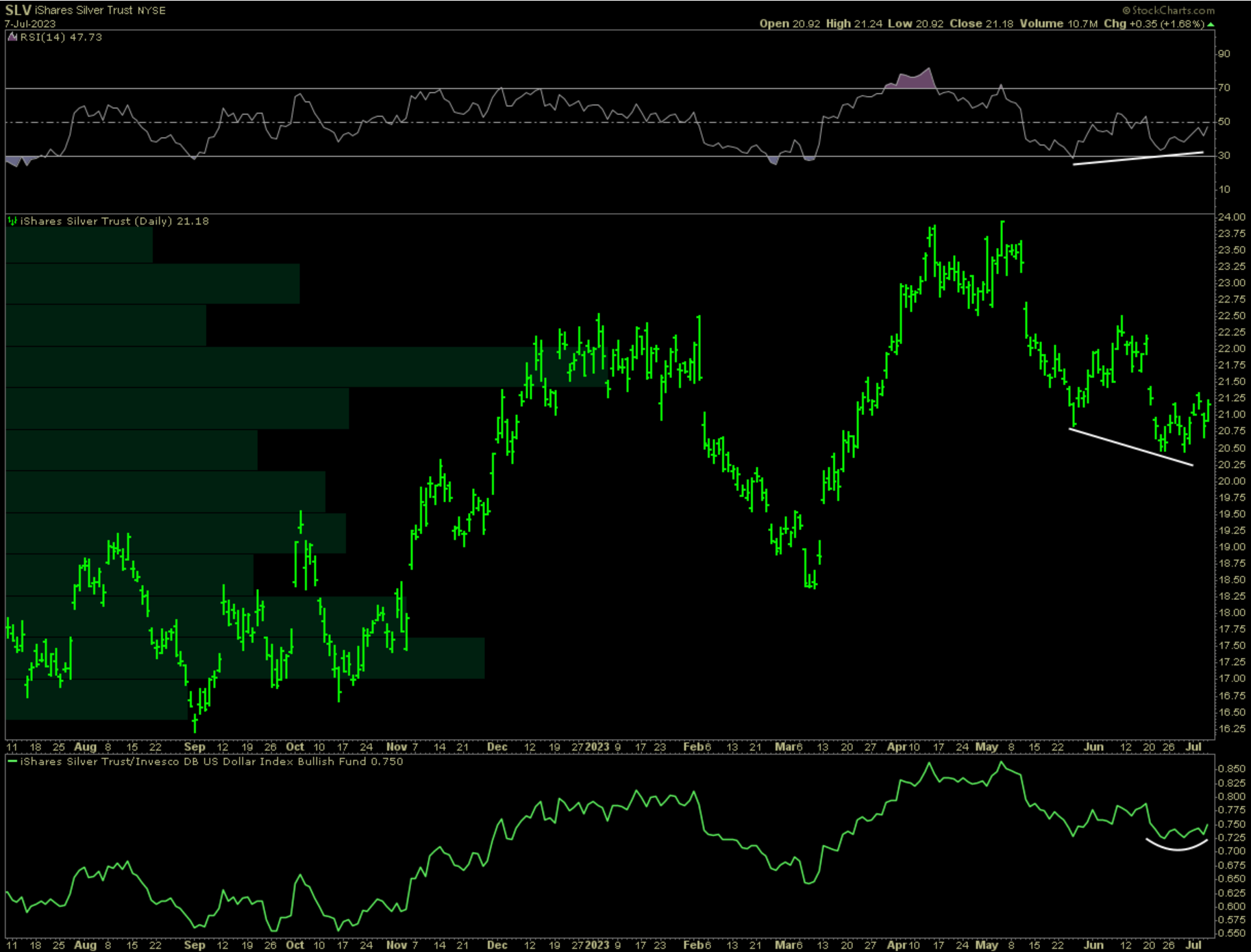Click the 0.550 ratio axis label
Screen dimensions: 1251x952
1232,933
